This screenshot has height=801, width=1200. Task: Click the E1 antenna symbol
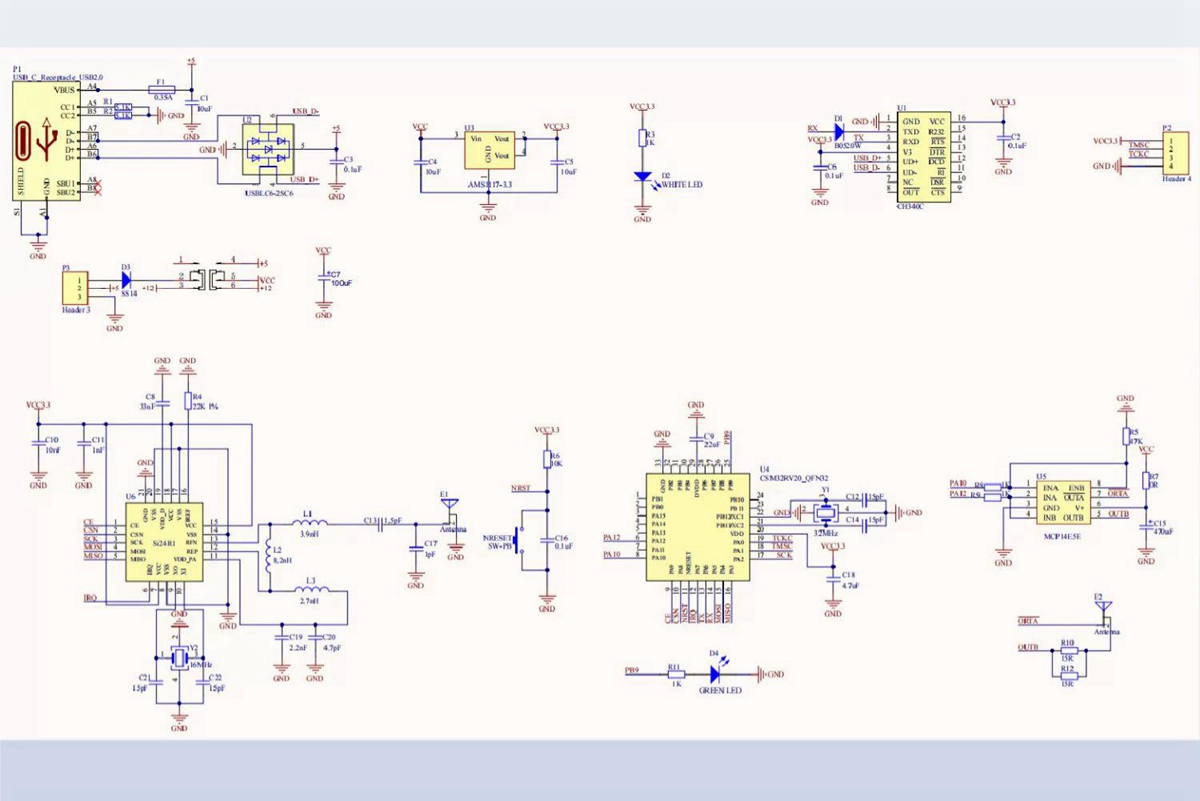(451, 508)
